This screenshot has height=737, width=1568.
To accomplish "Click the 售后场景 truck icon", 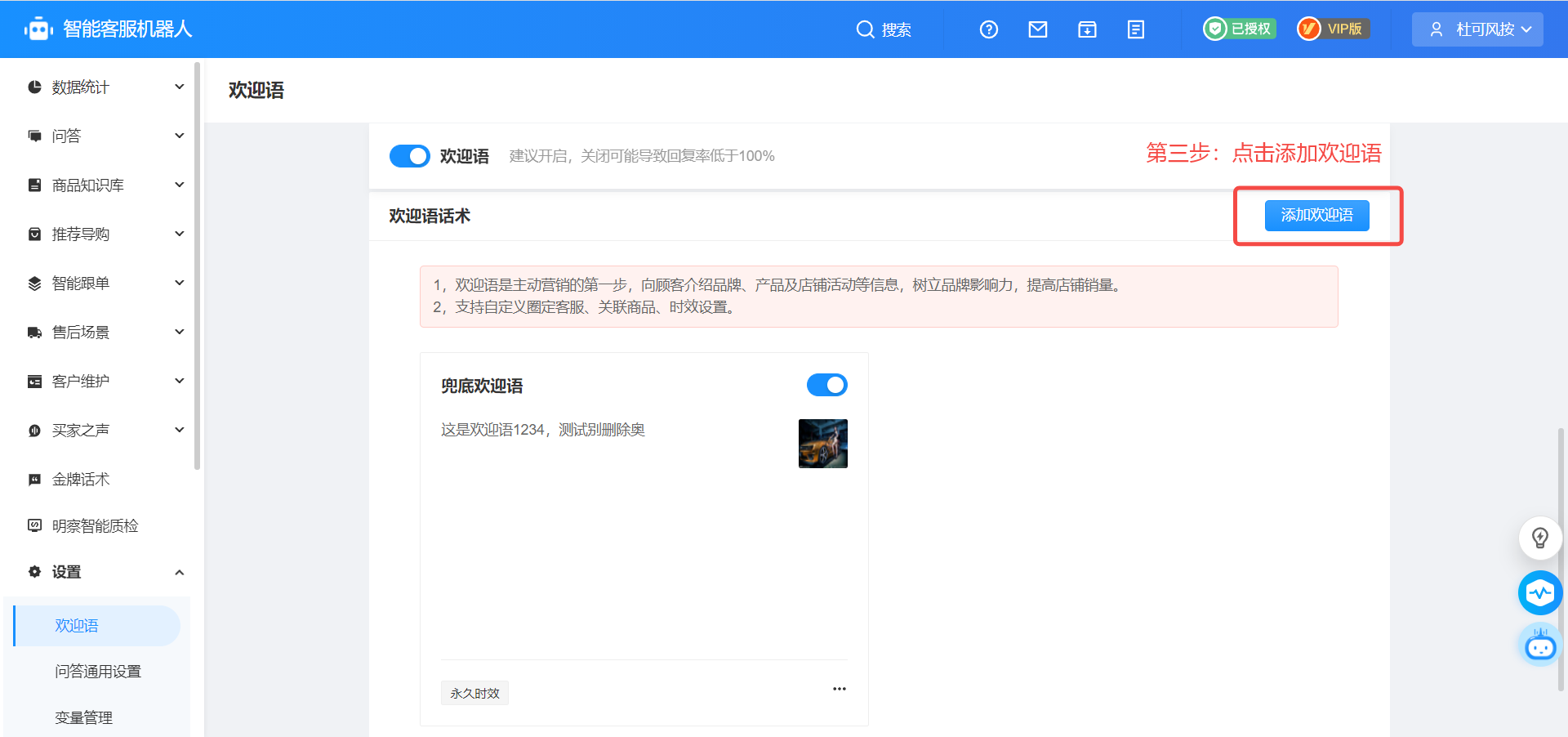I will point(34,332).
